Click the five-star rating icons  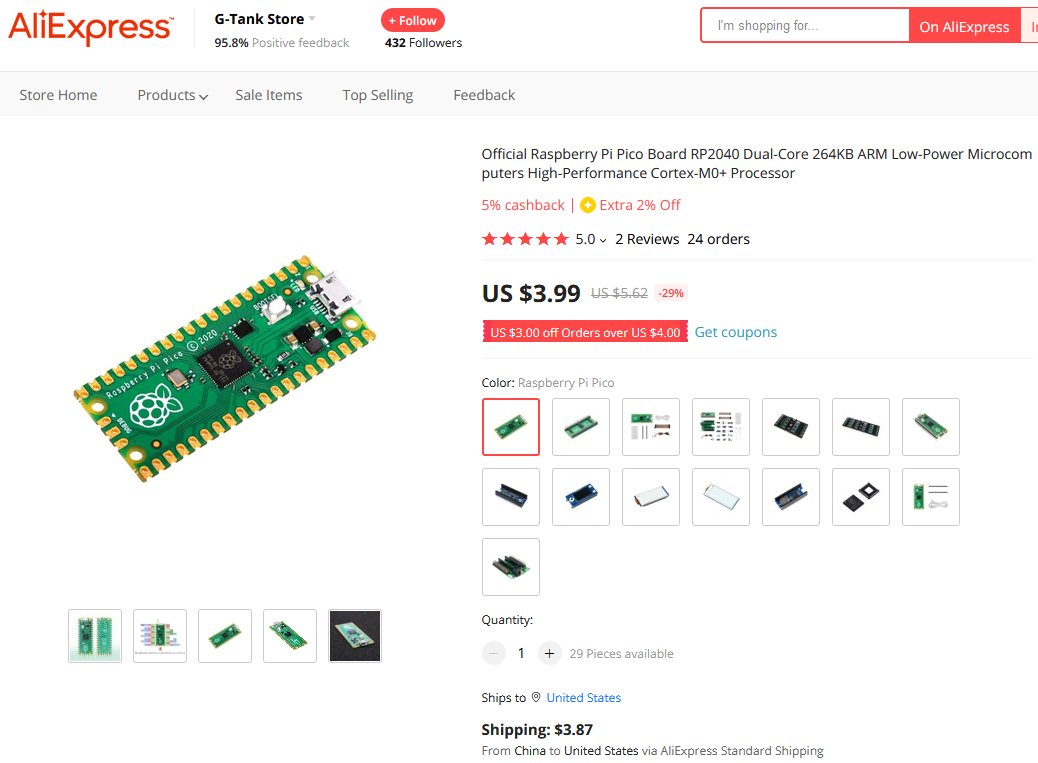[525, 239]
